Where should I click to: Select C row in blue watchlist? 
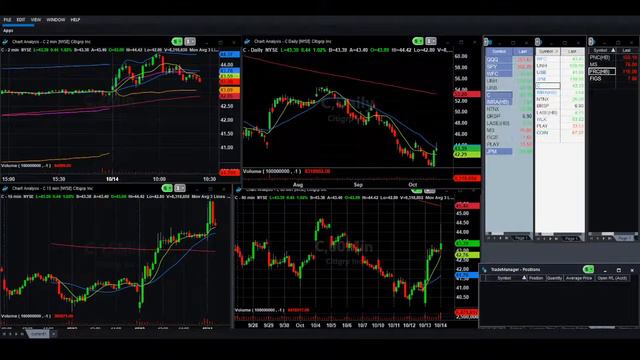509,95
